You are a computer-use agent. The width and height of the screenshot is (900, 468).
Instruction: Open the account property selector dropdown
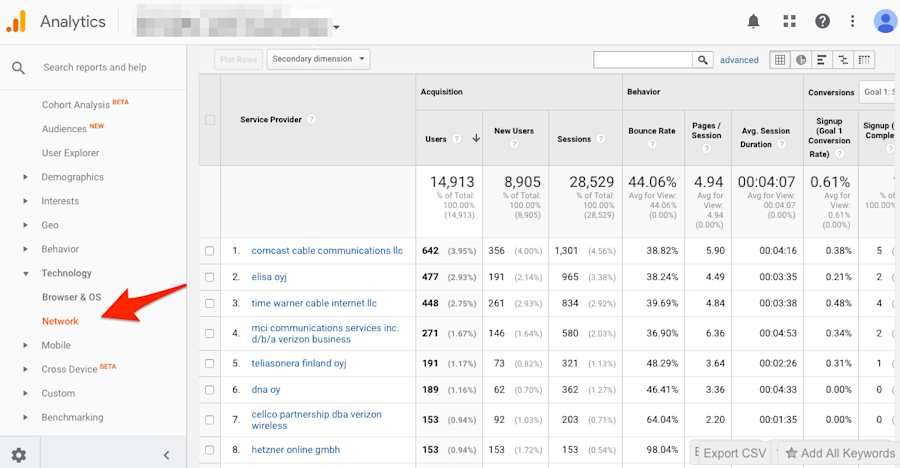point(336,27)
